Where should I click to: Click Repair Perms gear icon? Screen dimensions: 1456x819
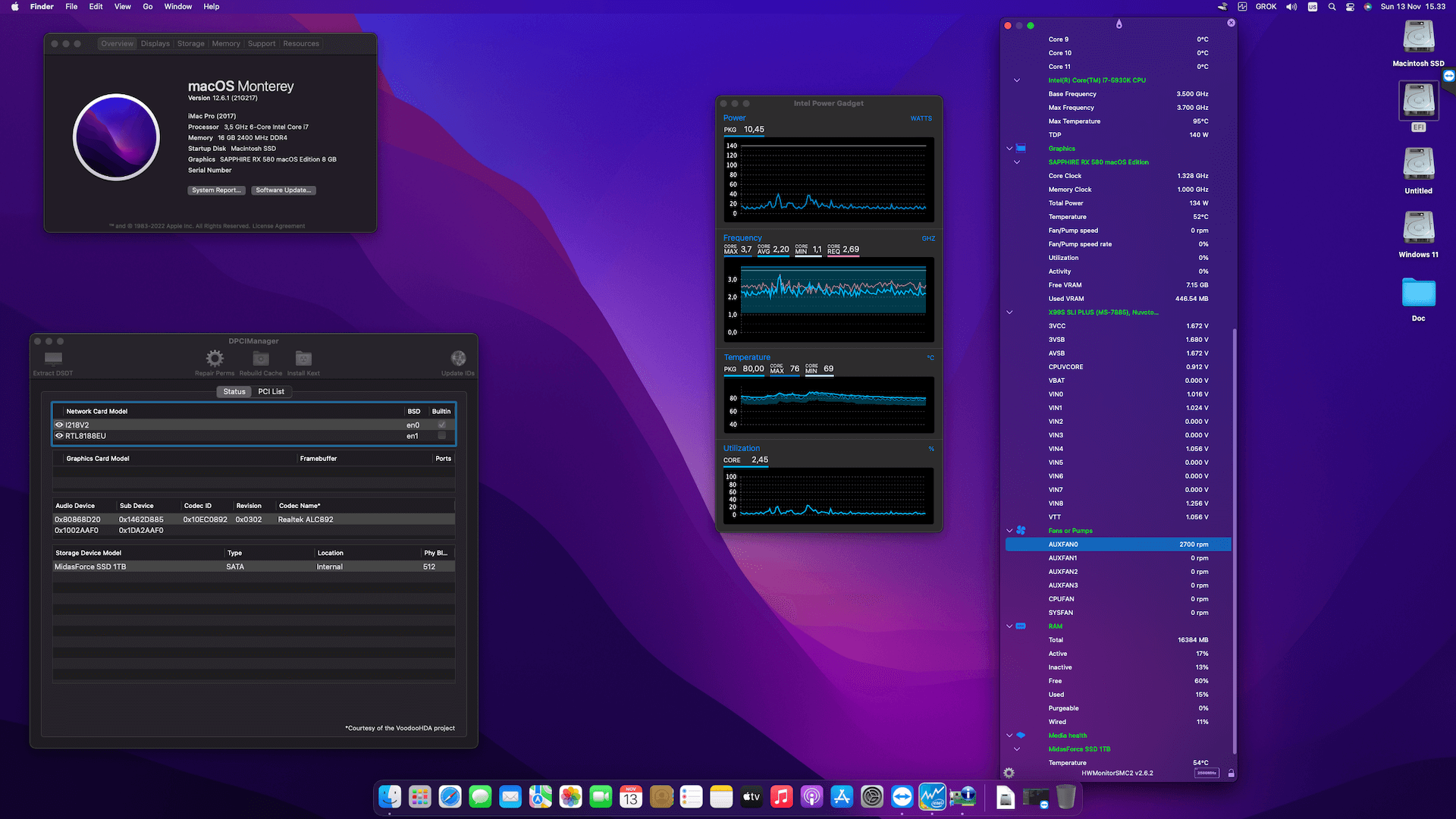point(214,359)
